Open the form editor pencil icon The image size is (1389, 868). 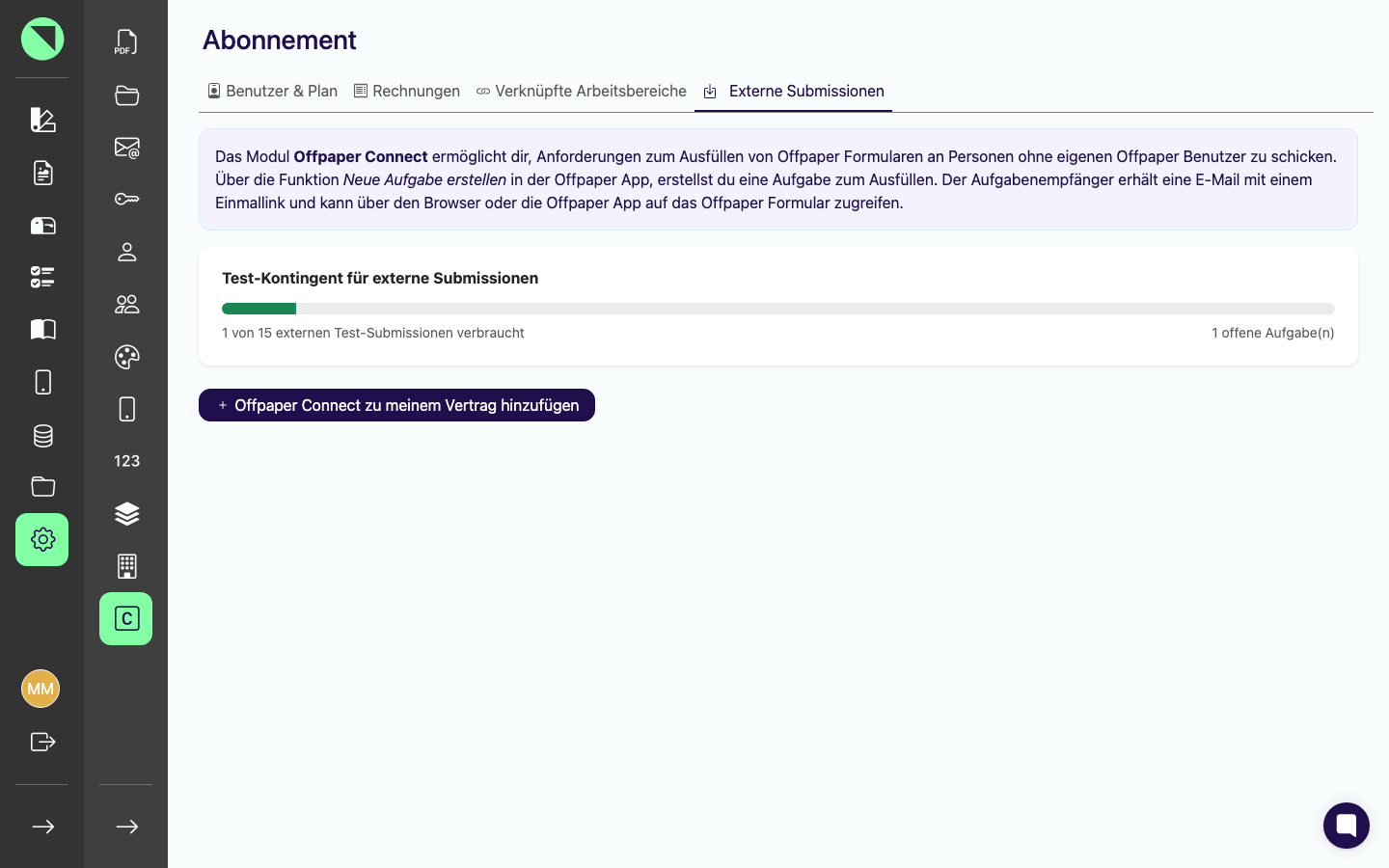click(42, 120)
